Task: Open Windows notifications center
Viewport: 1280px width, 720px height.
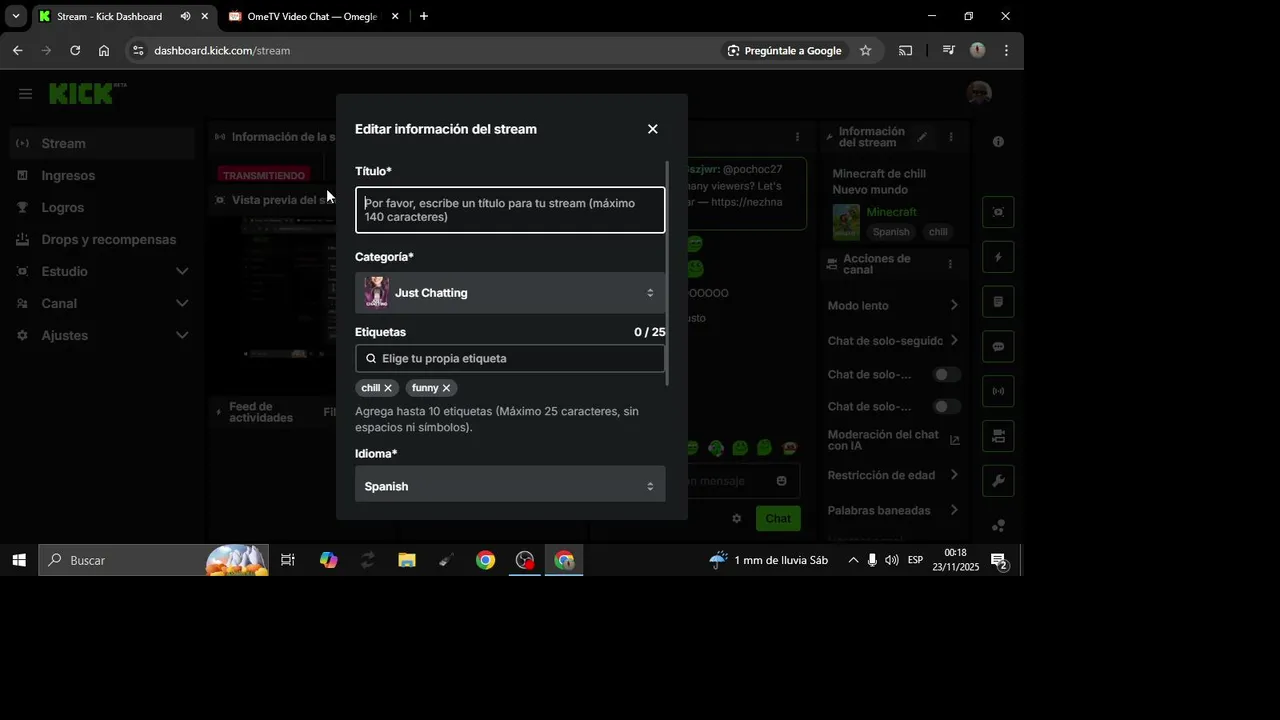Action: [x=999, y=560]
